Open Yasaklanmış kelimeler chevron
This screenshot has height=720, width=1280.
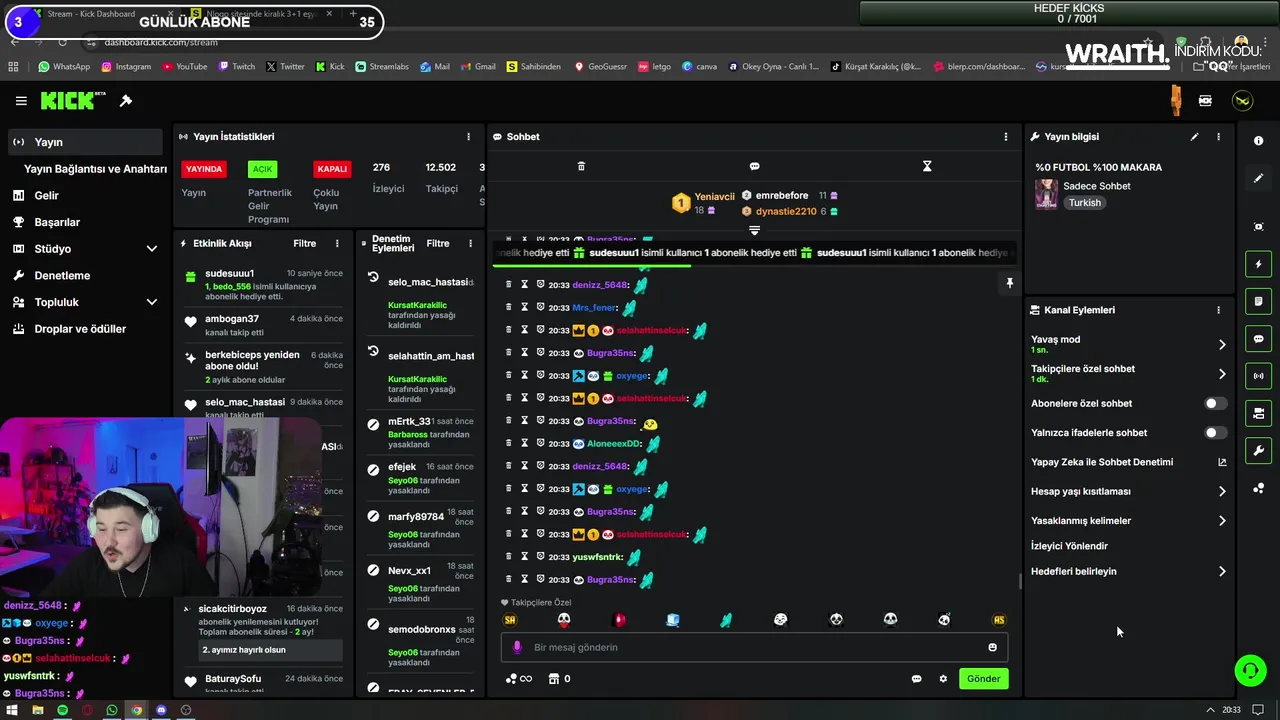[1221, 521]
